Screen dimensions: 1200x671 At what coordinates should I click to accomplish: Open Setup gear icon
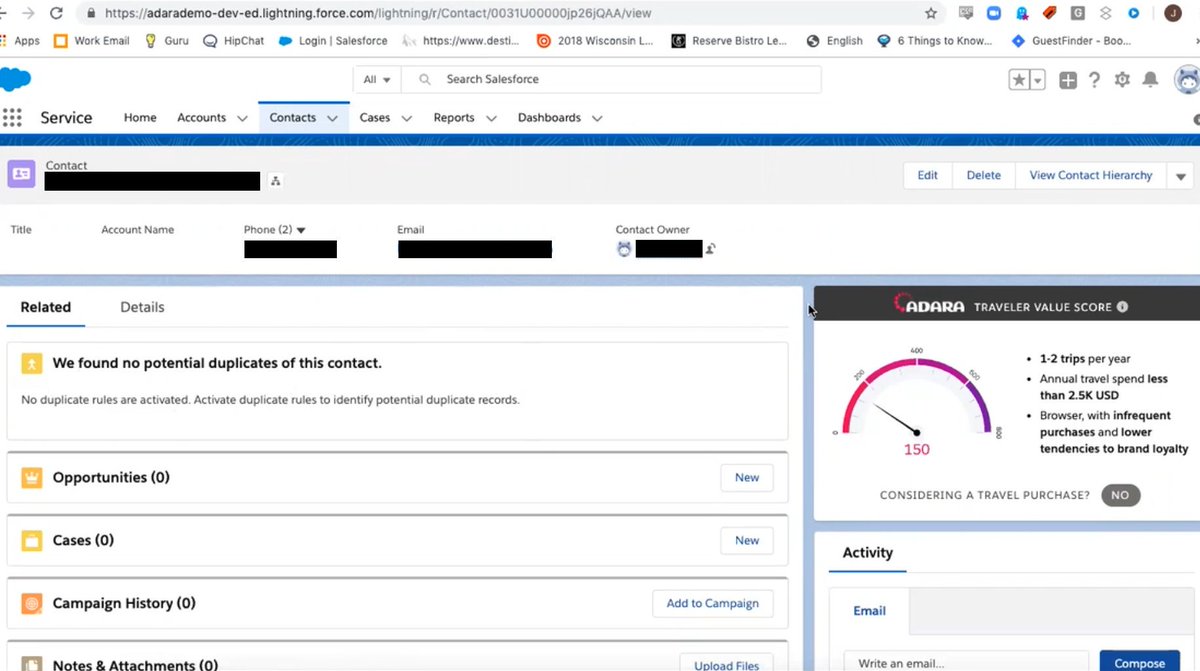[1123, 80]
